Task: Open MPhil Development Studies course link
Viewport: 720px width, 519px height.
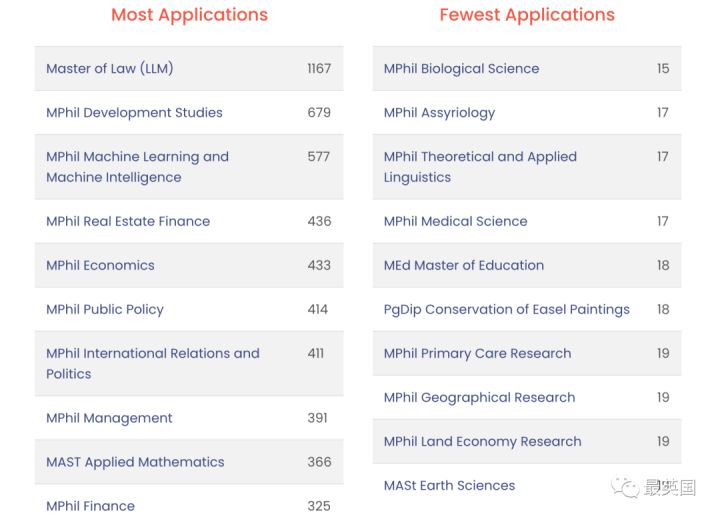Action: pos(134,113)
